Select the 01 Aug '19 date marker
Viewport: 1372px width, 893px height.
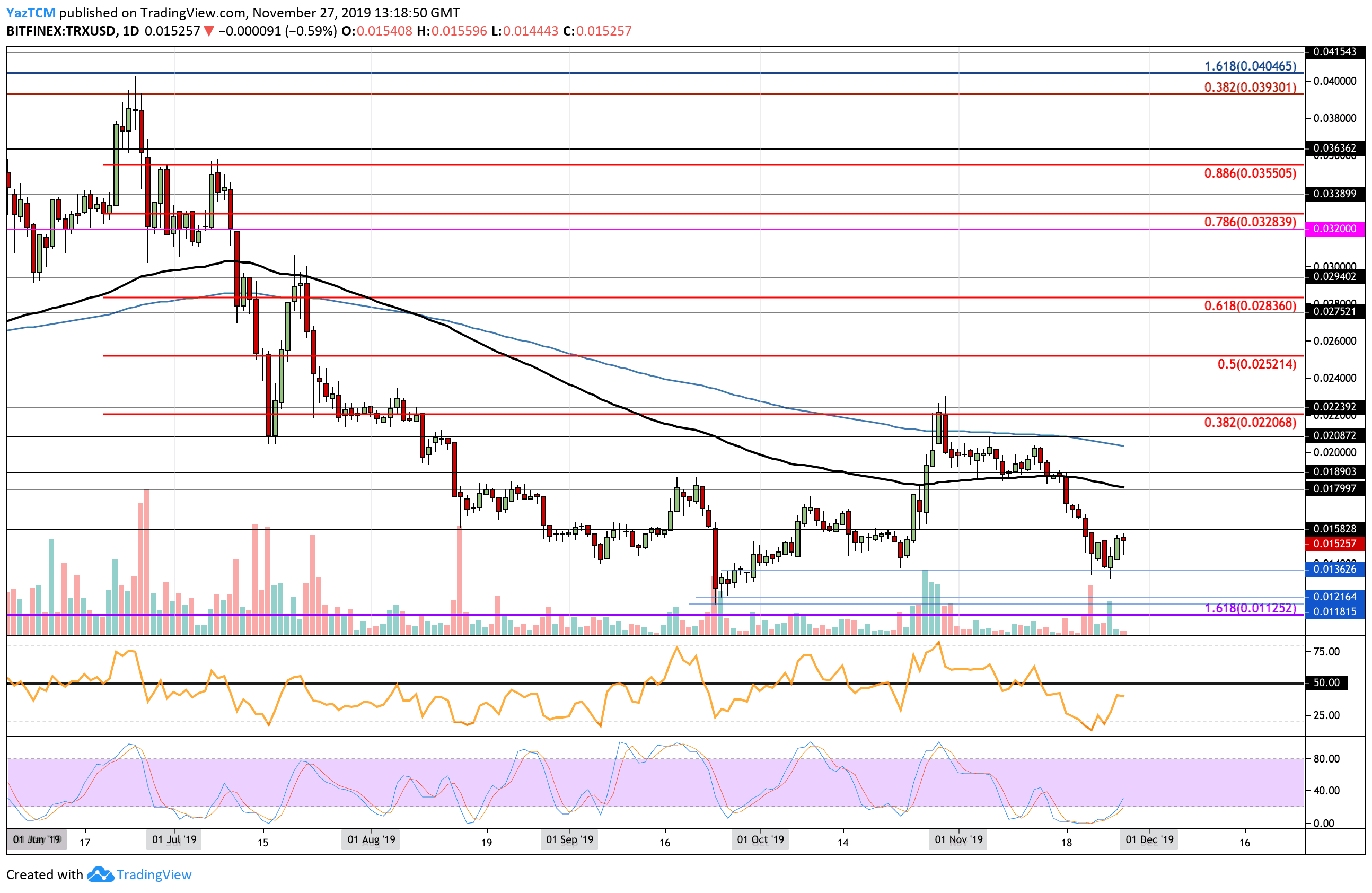click(x=372, y=839)
